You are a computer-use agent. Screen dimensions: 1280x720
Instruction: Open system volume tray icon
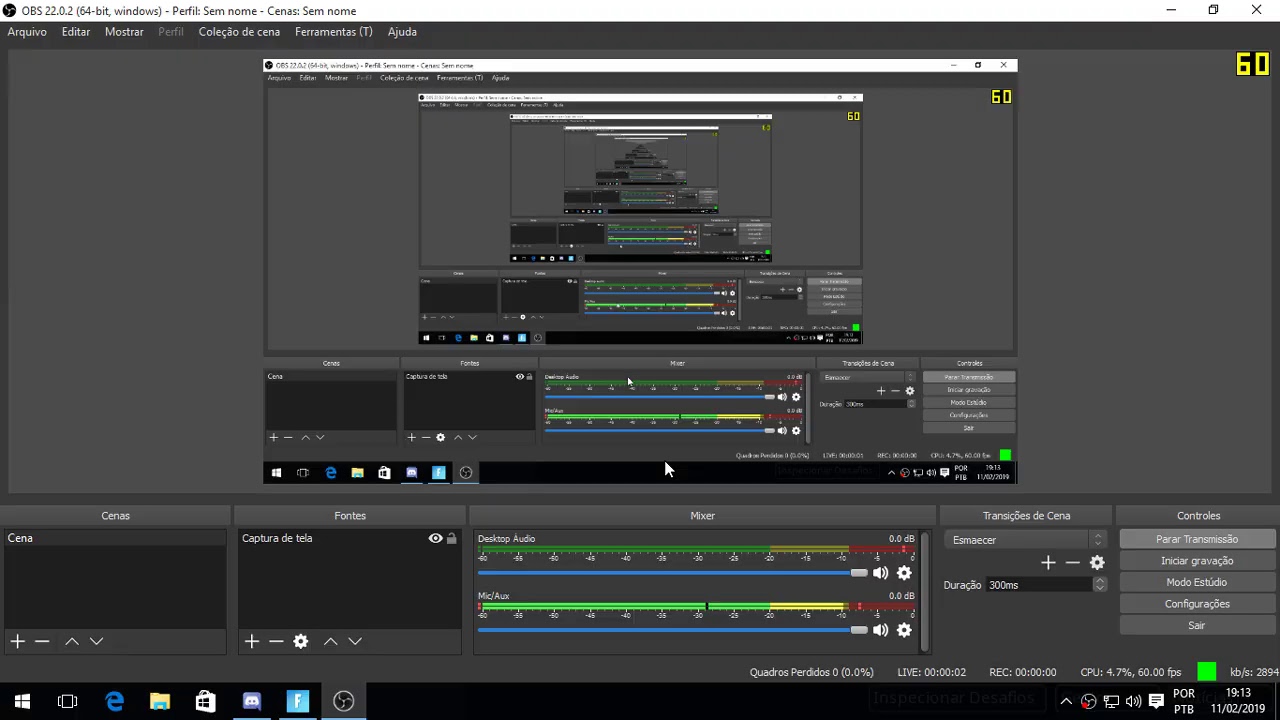[x=1133, y=701]
